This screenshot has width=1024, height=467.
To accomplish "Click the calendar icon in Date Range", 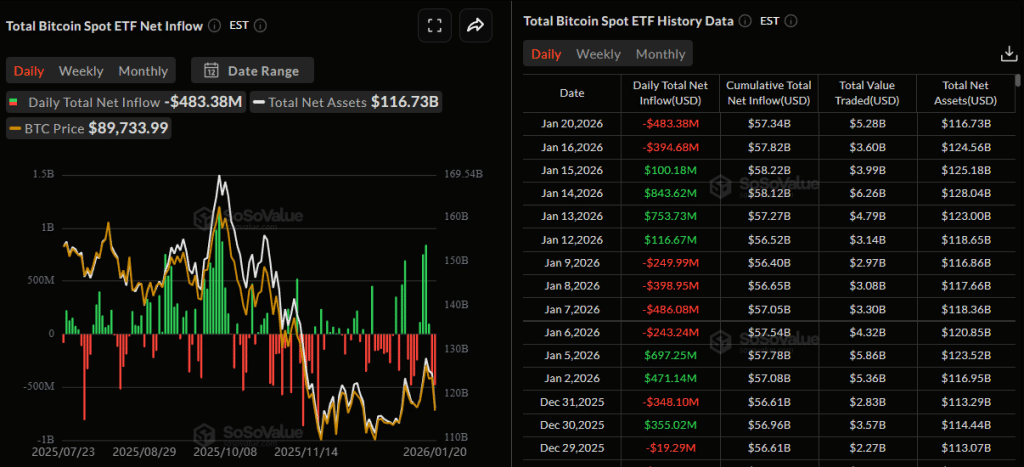I will pyautogui.click(x=211, y=70).
